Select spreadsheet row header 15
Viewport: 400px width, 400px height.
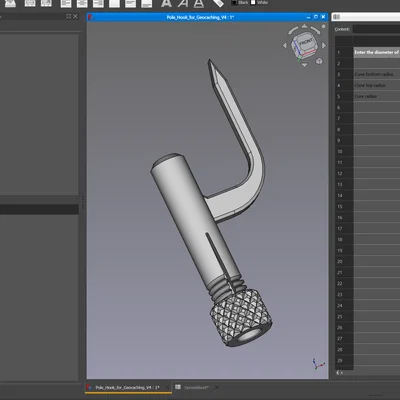(344, 206)
